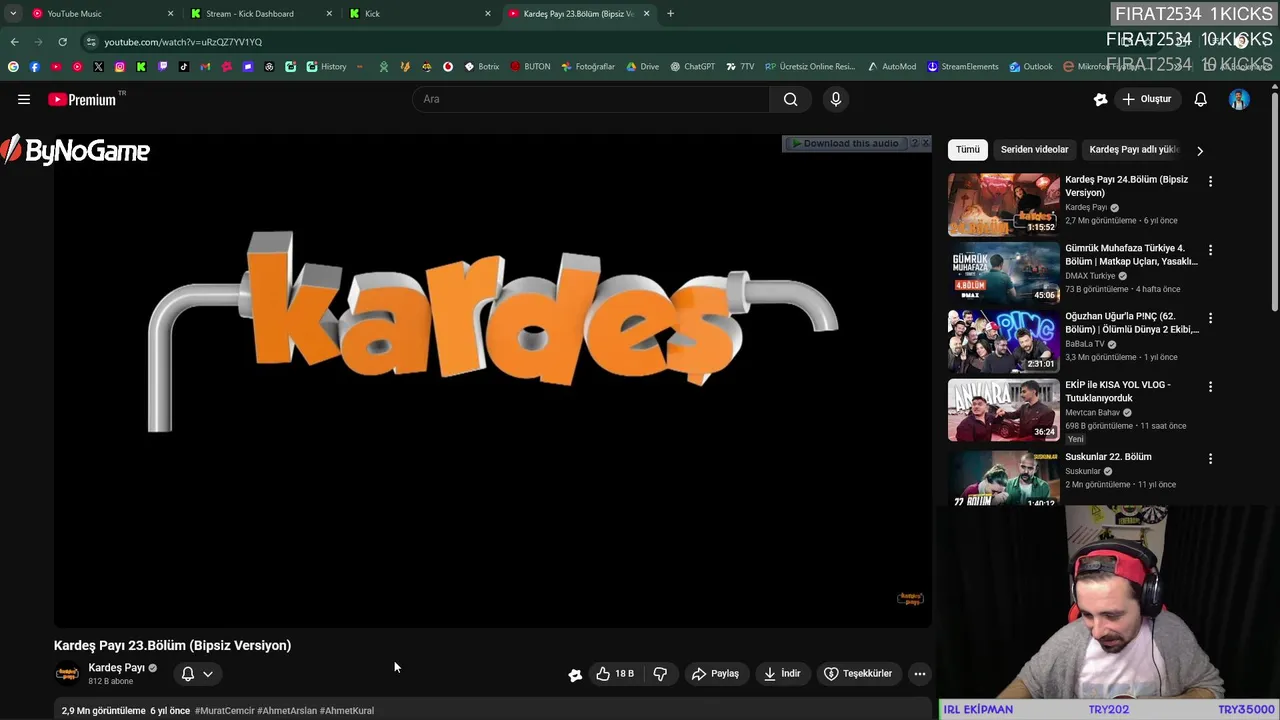The height and width of the screenshot is (720, 1280).
Task: Focus the Ara search field
Action: pyautogui.click(x=590, y=99)
